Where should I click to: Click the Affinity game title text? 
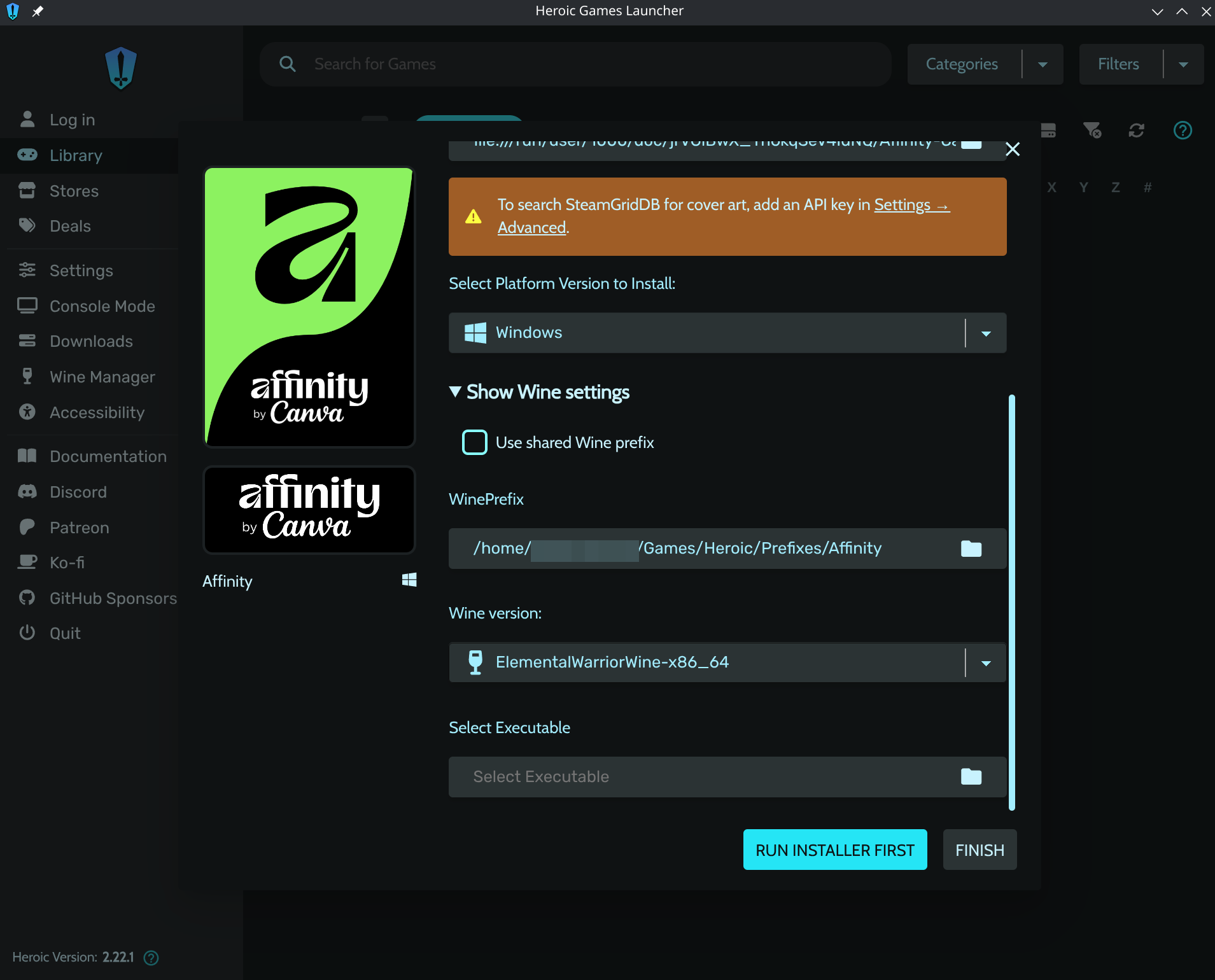227,581
